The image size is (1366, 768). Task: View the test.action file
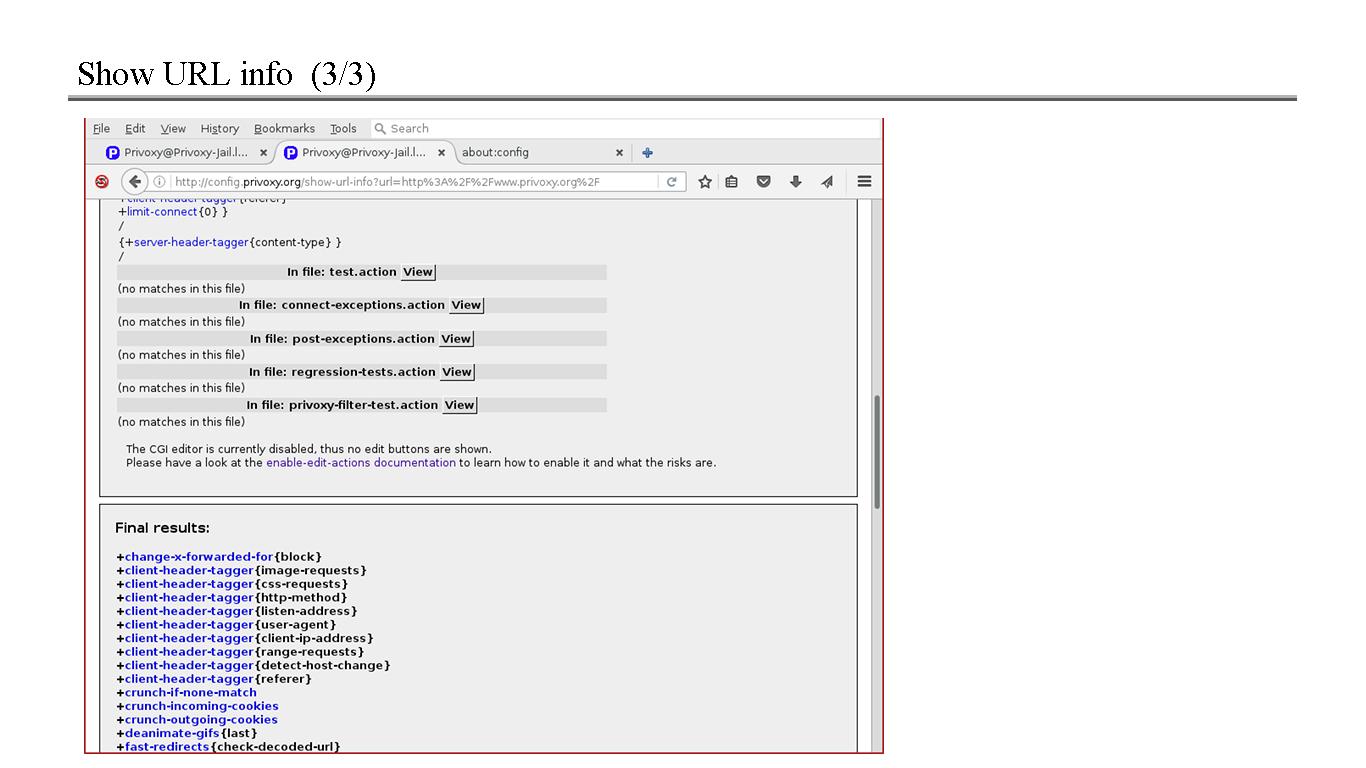(x=418, y=272)
